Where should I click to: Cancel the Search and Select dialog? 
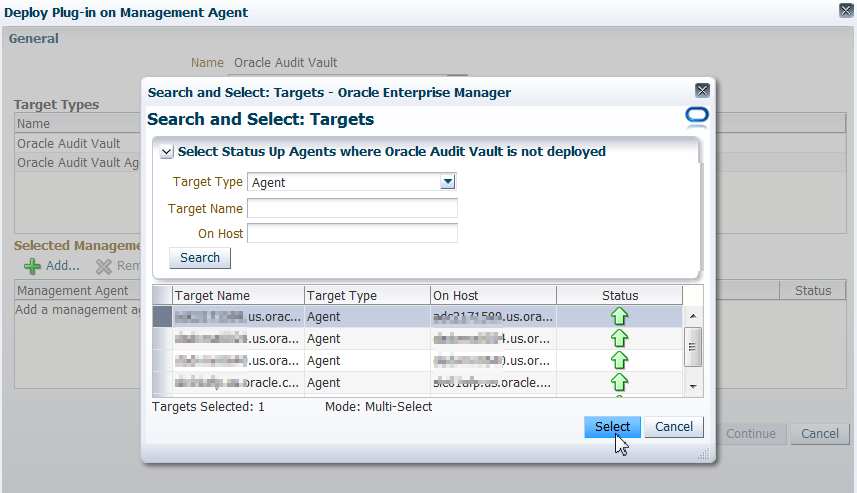(x=674, y=427)
